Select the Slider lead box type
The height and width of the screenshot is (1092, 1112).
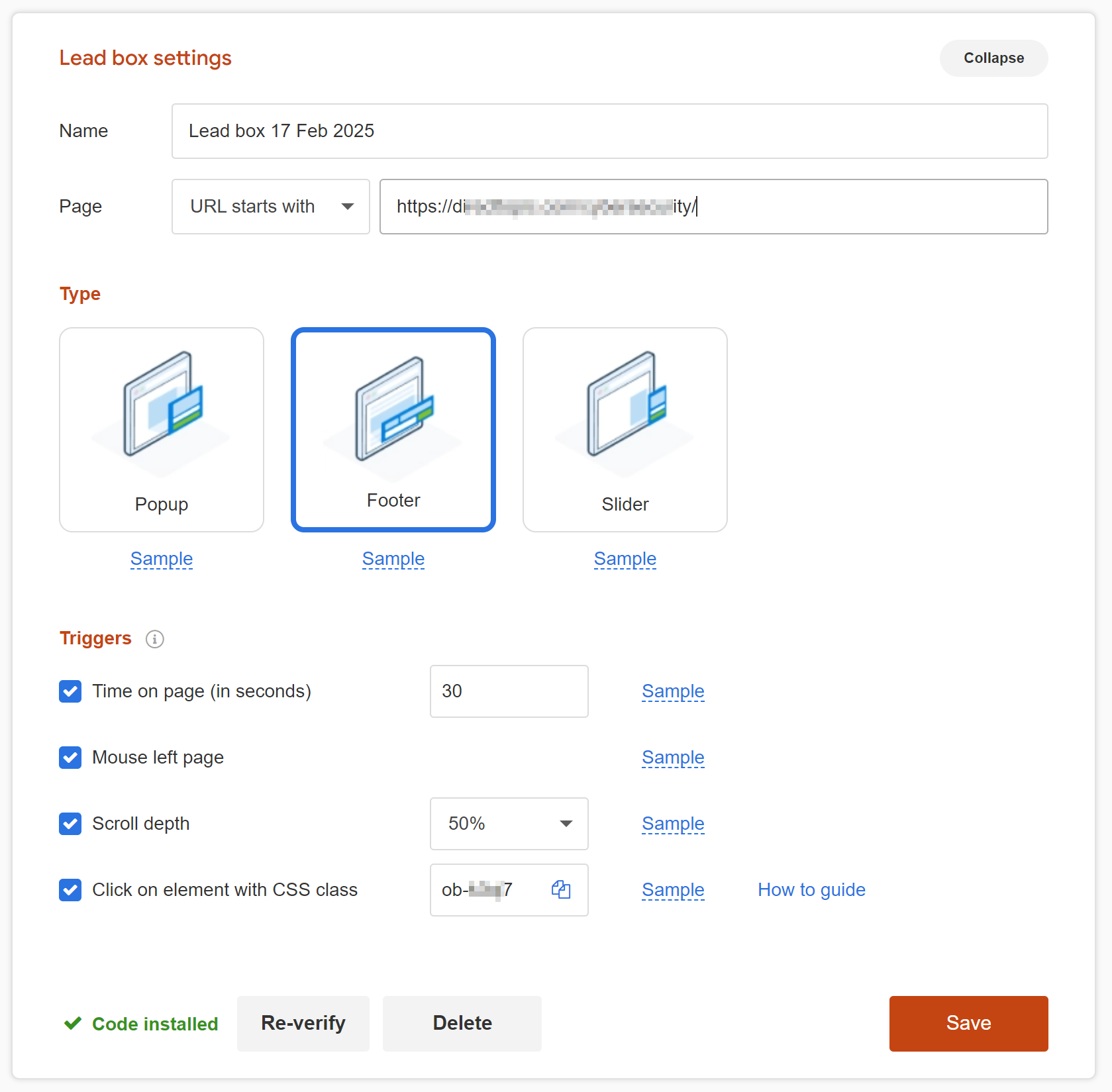pyautogui.click(x=625, y=430)
